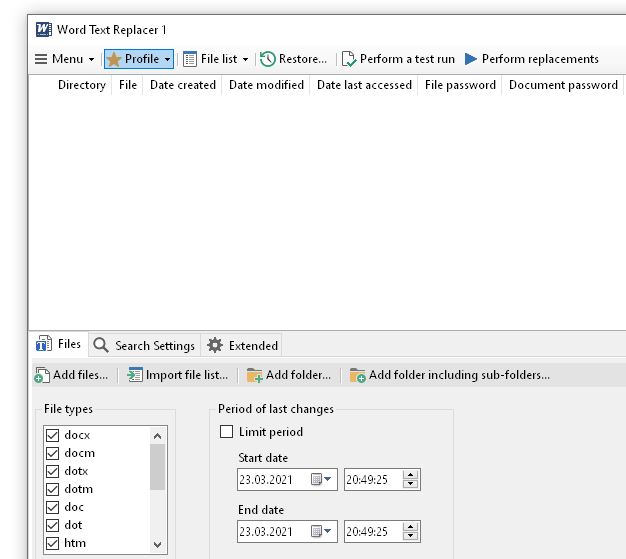Screen dimensions: 626x559
Task: Uncheck the dotx file type
Action: [x=53, y=471]
